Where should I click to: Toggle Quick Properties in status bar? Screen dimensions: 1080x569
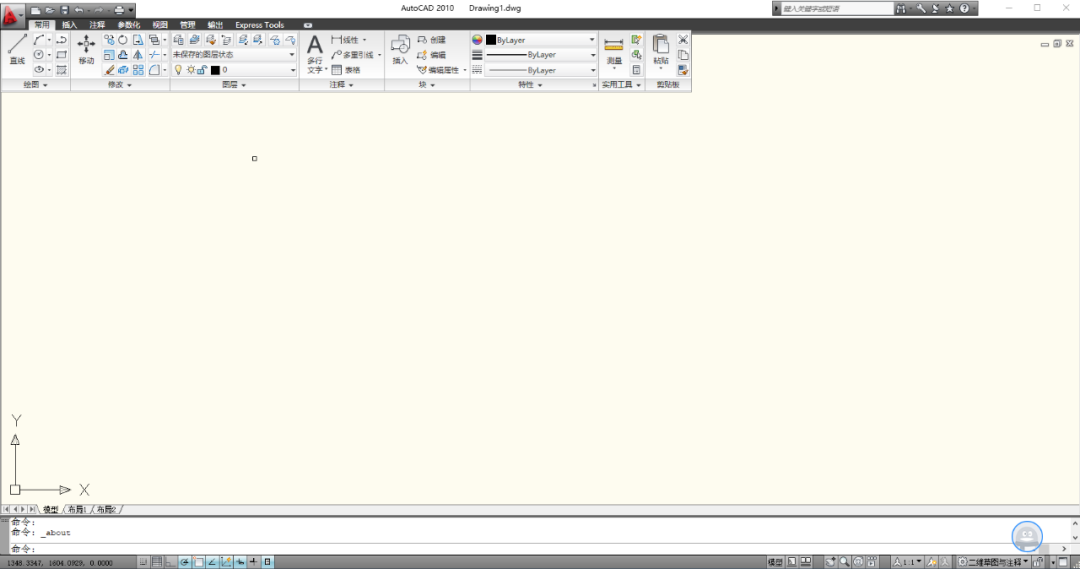click(x=267, y=562)
